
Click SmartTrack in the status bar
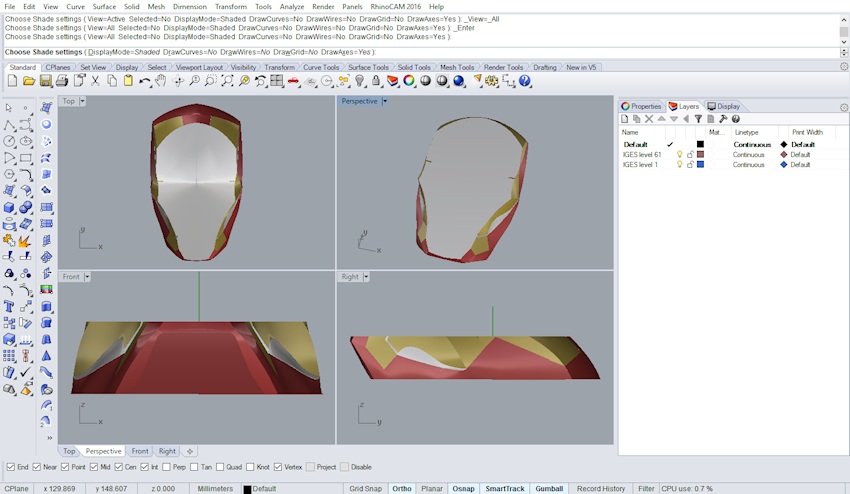(x=505, y=489)
